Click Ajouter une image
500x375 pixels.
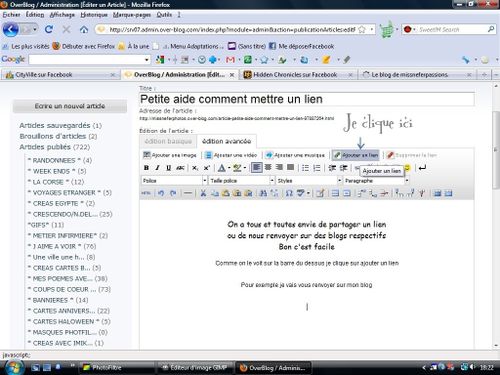point(170,155)
